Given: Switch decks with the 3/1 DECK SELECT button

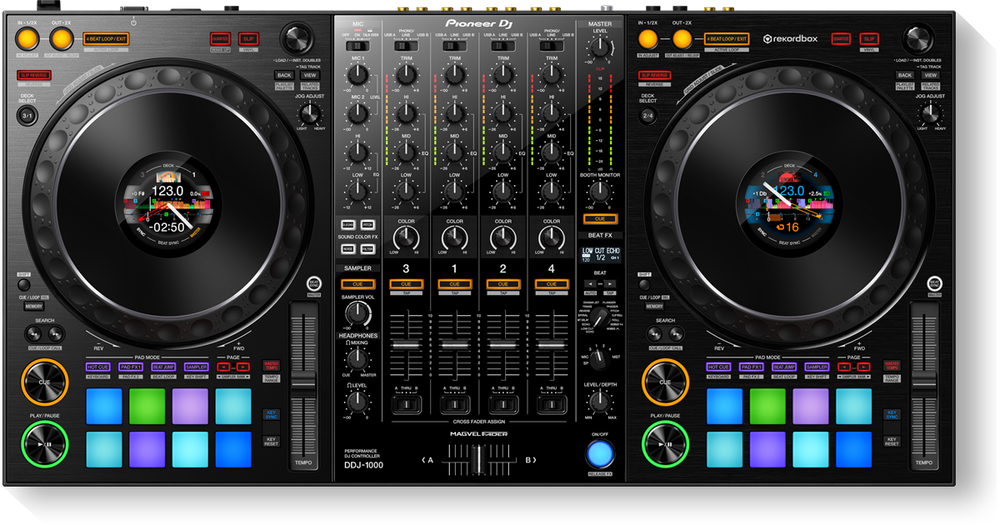Looking at the screenshot, I should tap(27, 116).
